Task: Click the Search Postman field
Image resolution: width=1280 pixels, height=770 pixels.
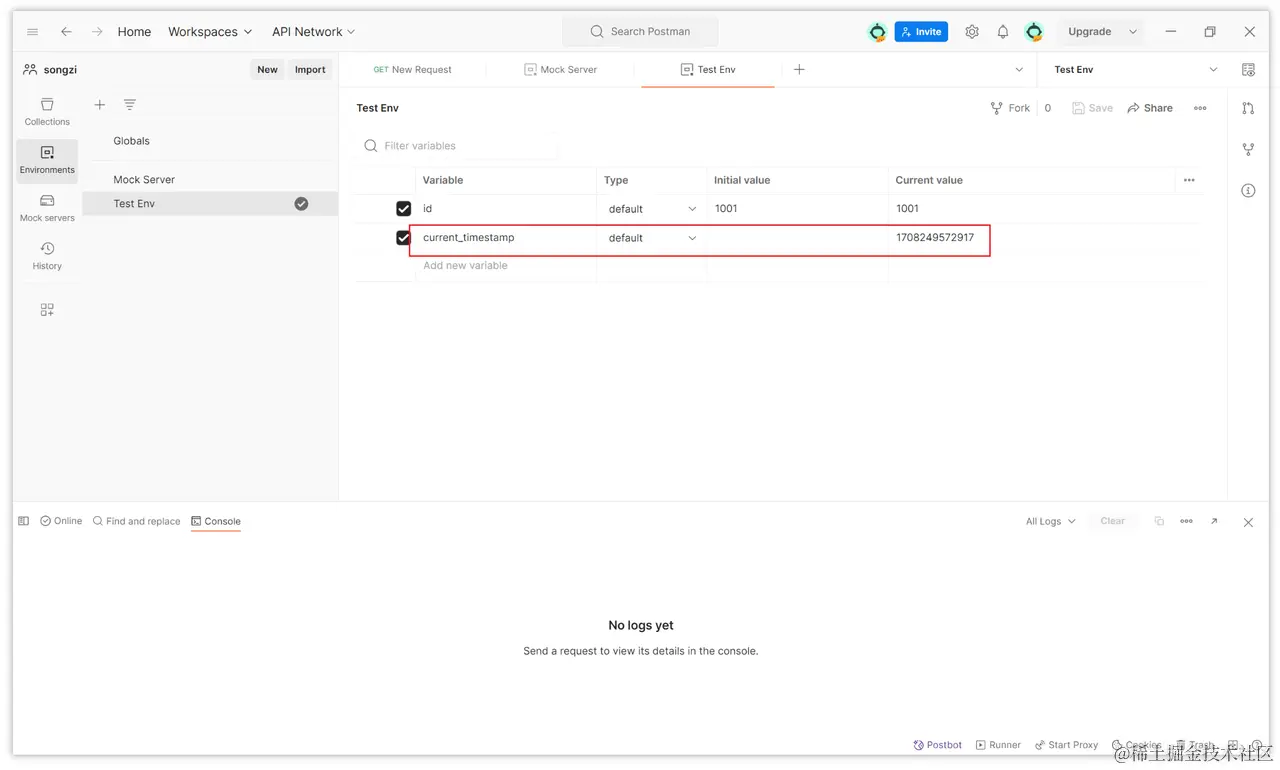Action: (x=640, y=32)
